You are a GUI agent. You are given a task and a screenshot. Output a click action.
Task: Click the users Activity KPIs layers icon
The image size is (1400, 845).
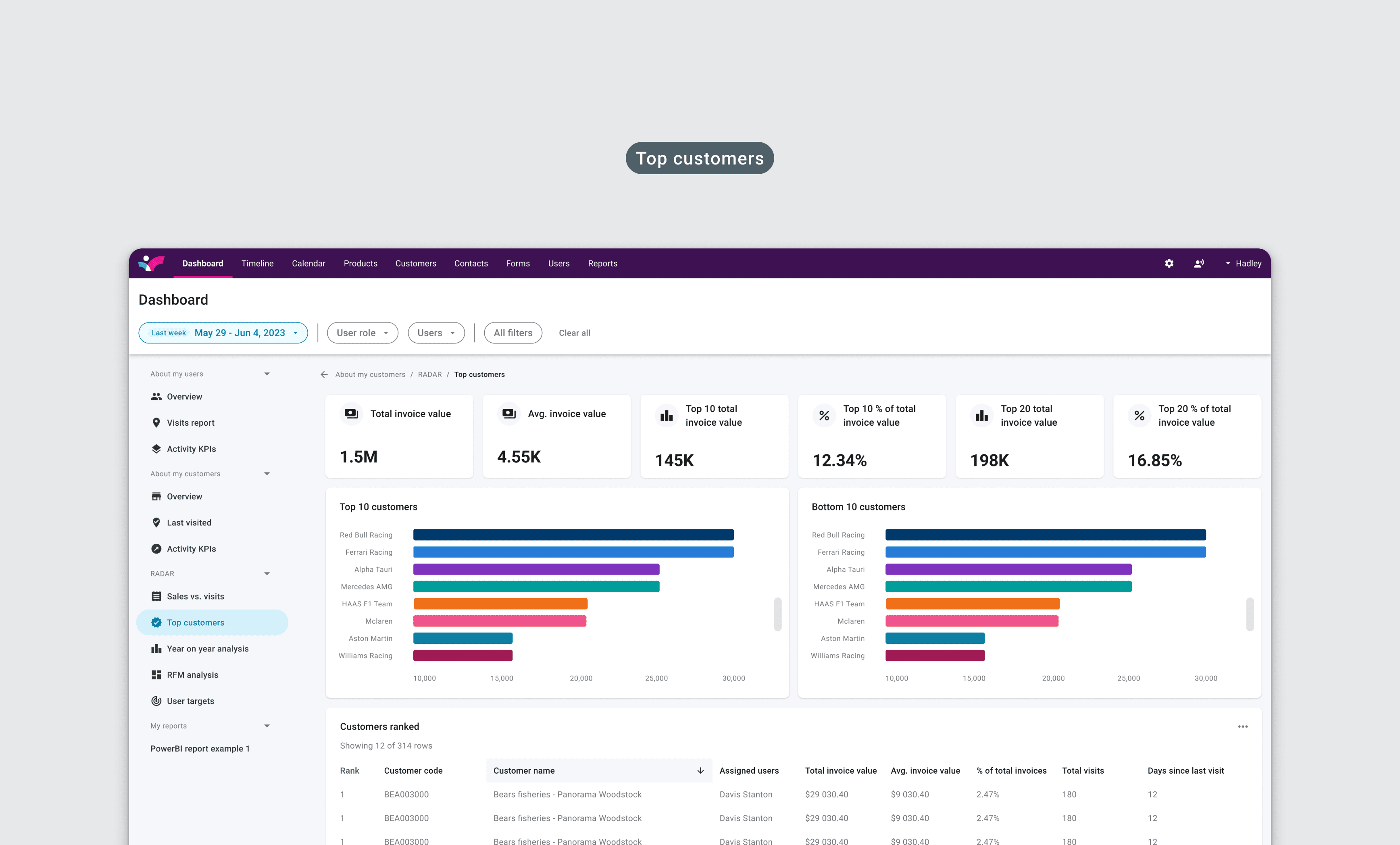coord(156,449)
